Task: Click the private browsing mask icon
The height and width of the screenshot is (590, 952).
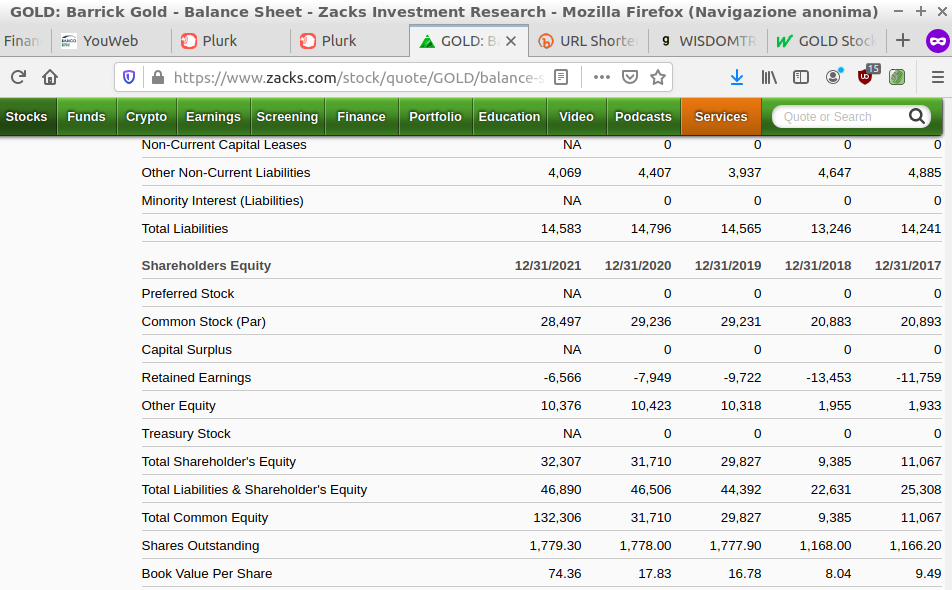Action: coord(937,41)
